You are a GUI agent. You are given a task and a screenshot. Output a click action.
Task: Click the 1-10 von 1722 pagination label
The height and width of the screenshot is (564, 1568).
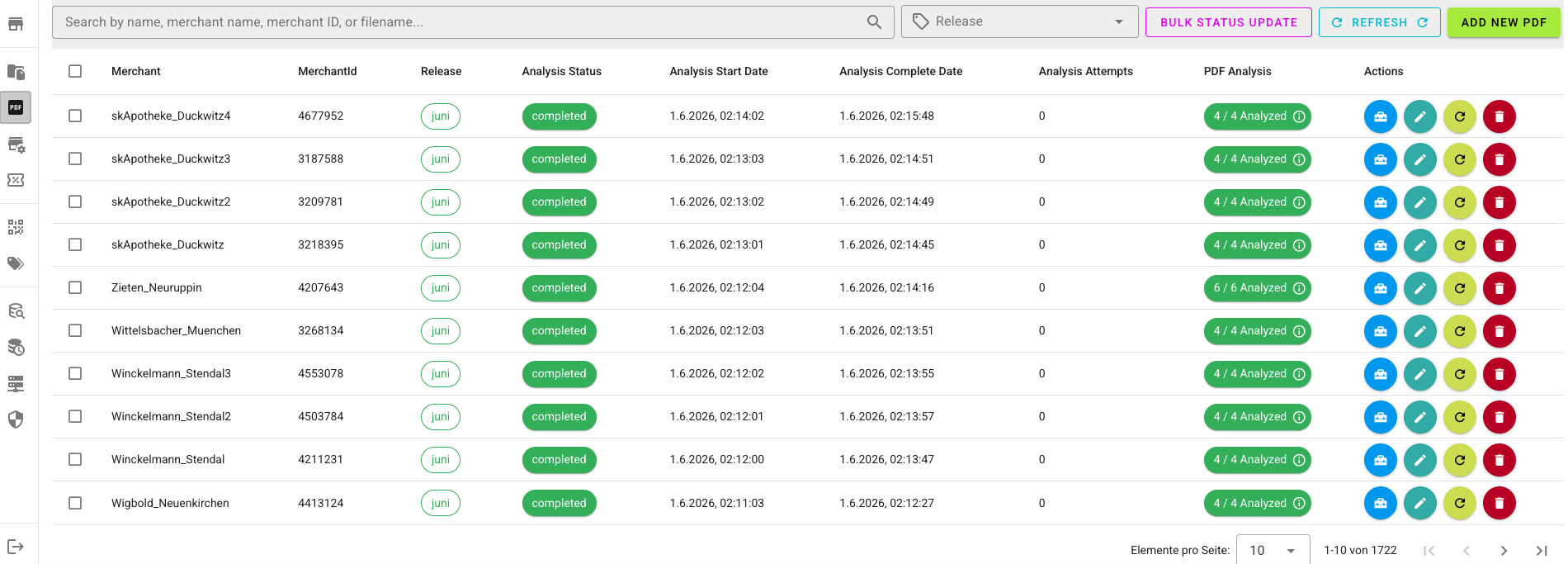click(1360, 550)
